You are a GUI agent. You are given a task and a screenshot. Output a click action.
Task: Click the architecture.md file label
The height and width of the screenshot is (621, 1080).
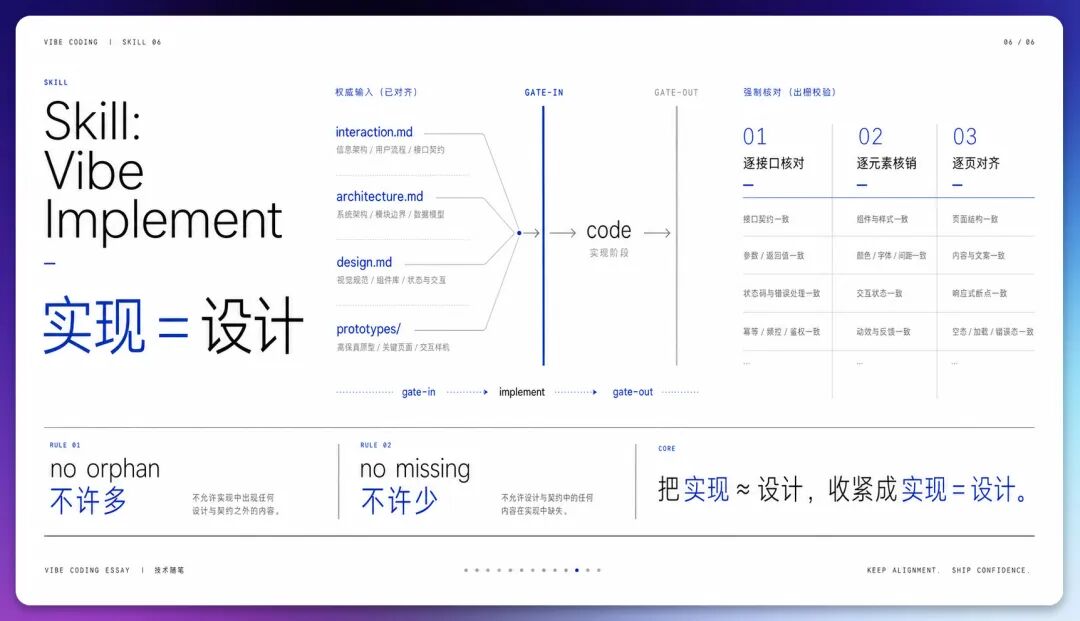coord(380,196)
